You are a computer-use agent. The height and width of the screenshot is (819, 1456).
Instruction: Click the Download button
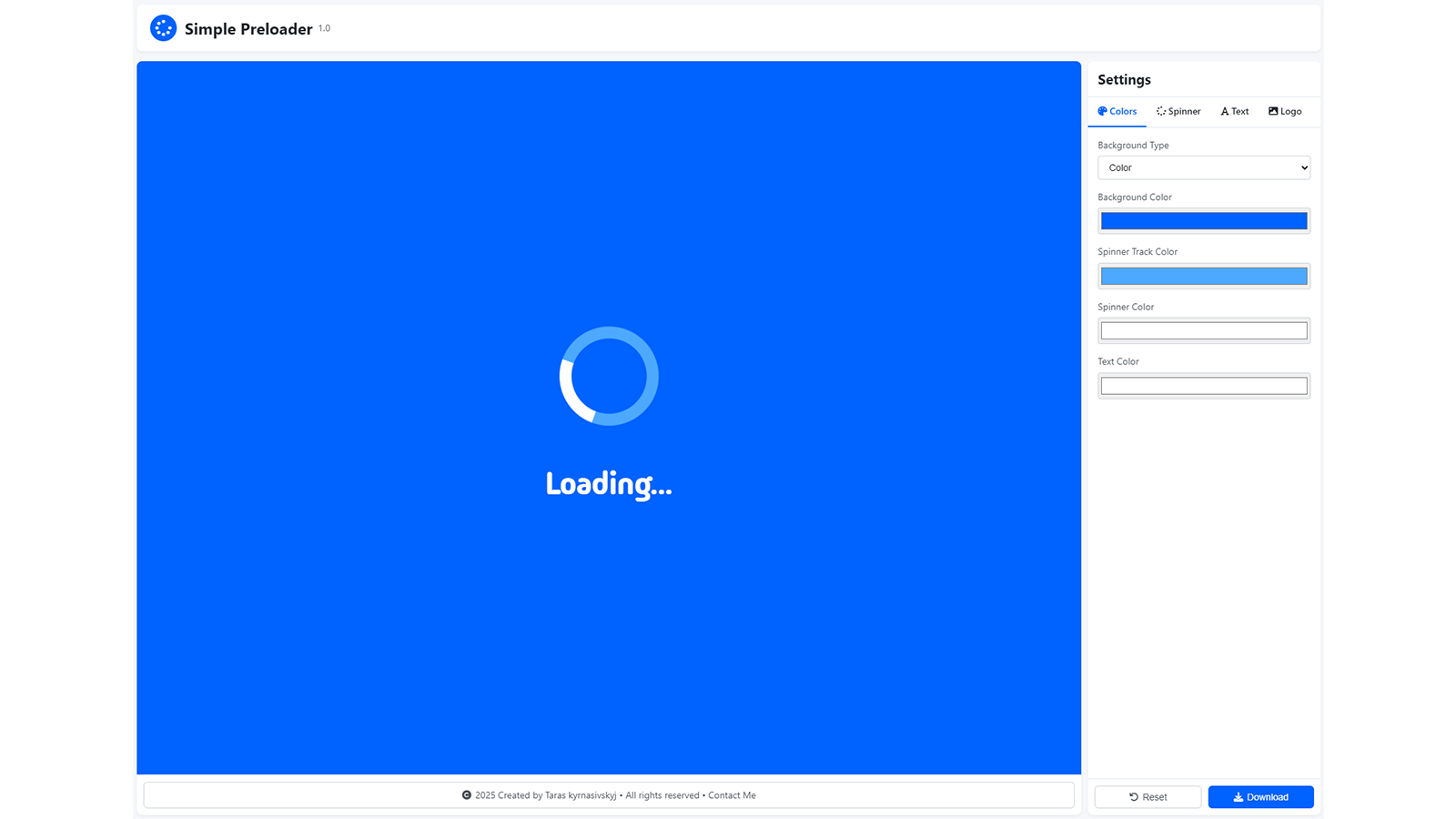pos(1260,796)
